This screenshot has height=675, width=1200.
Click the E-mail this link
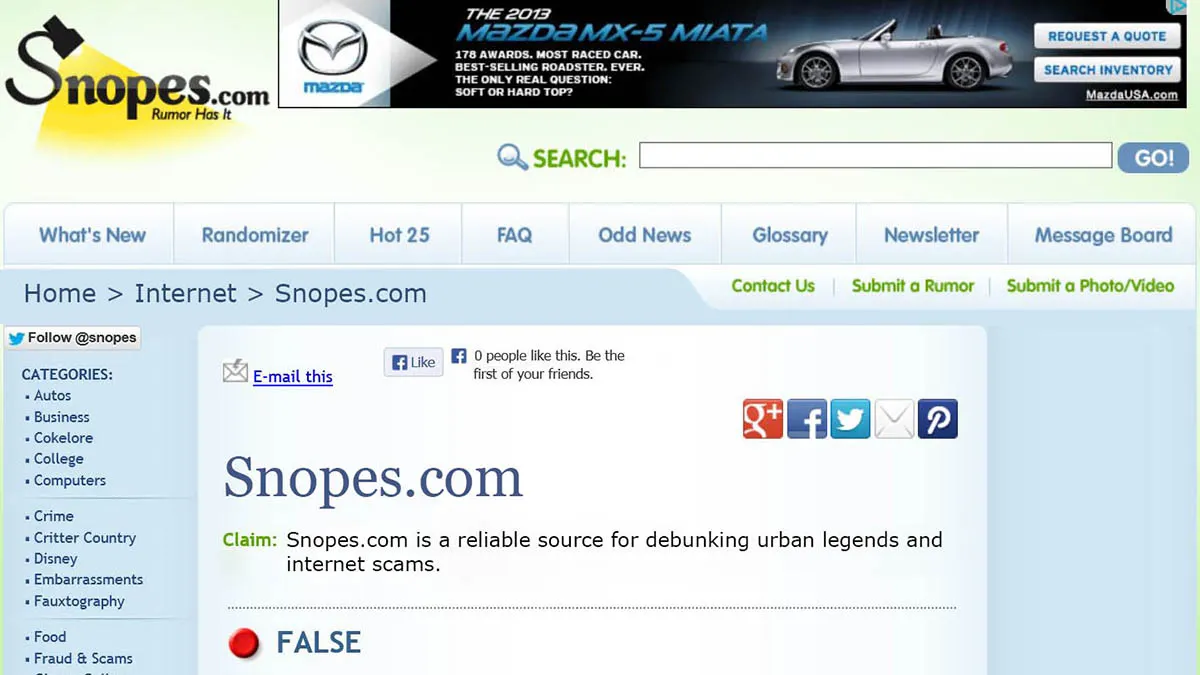coord(292,376)
